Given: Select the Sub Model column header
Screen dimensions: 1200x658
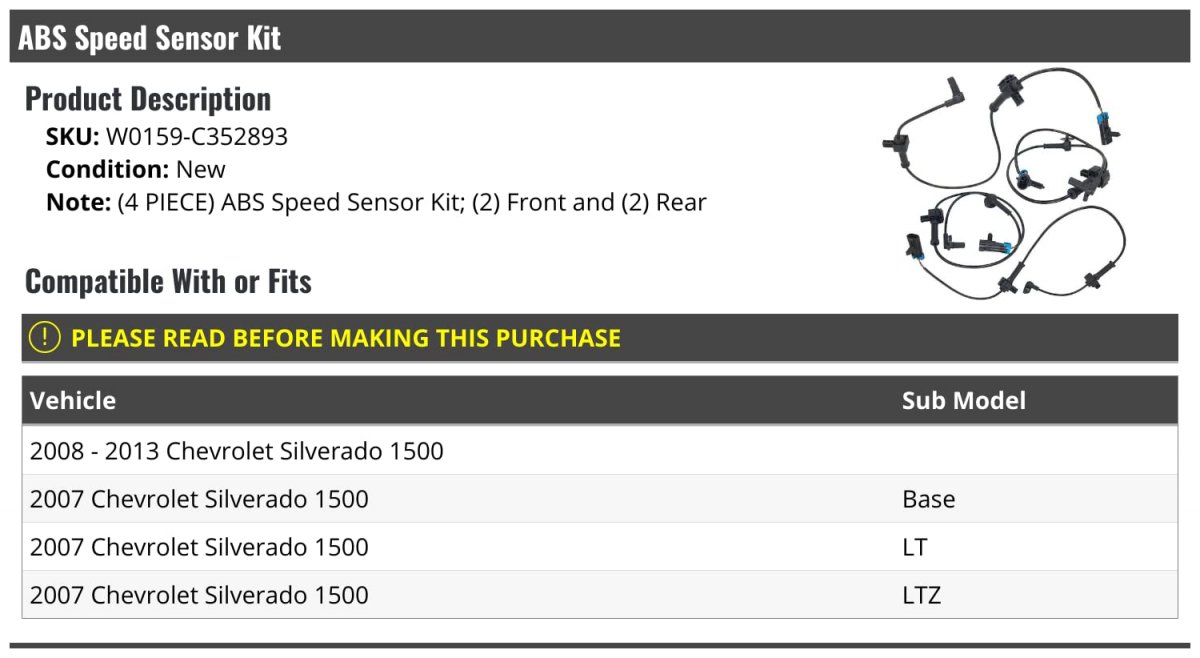Looking at the screenshot, I should pyautogui.click(x=964, y=401).
